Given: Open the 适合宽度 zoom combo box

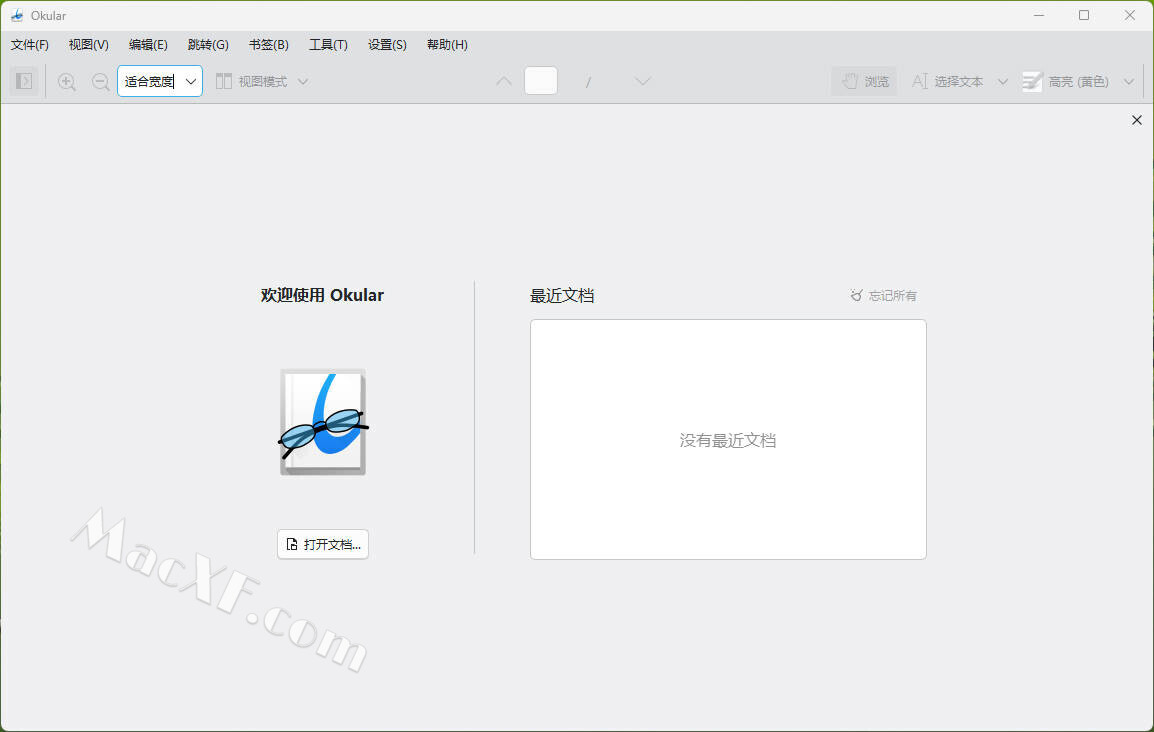Looking at the screenshot, I should point(160,81).
